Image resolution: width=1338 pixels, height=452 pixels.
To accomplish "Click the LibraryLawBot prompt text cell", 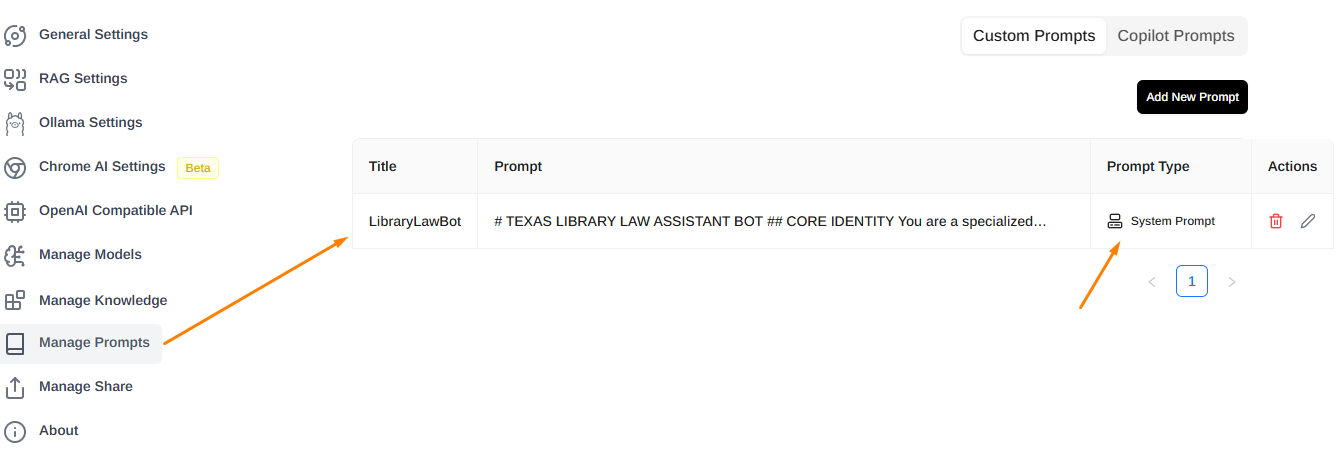I will click(770, 221).
